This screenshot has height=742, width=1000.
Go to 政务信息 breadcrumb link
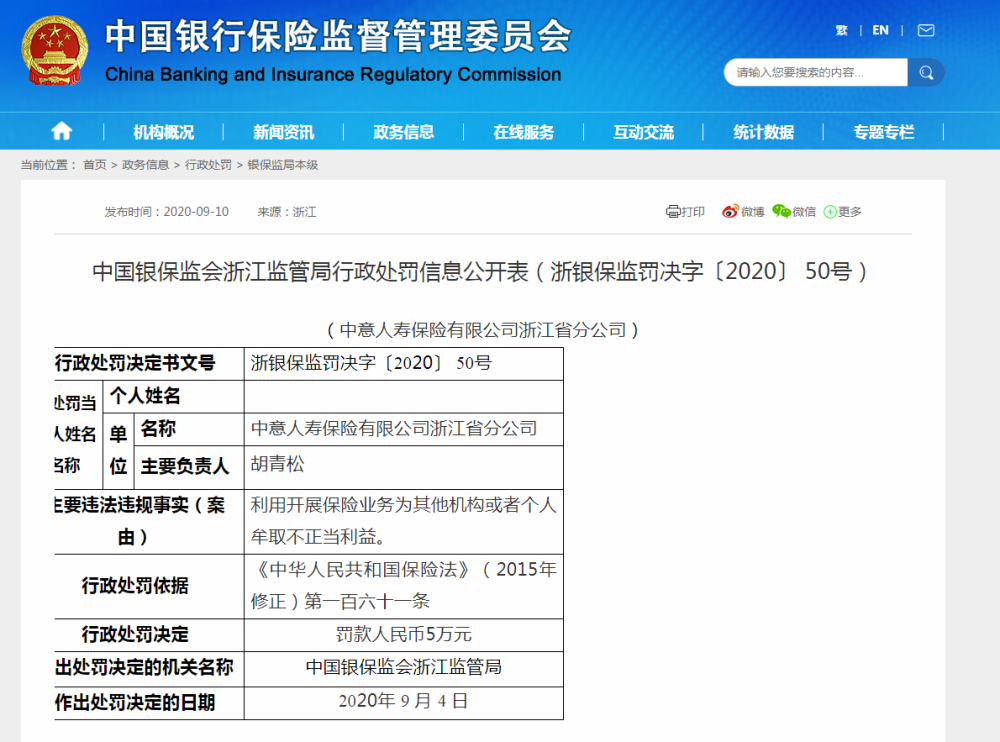(x=145, y=165)
